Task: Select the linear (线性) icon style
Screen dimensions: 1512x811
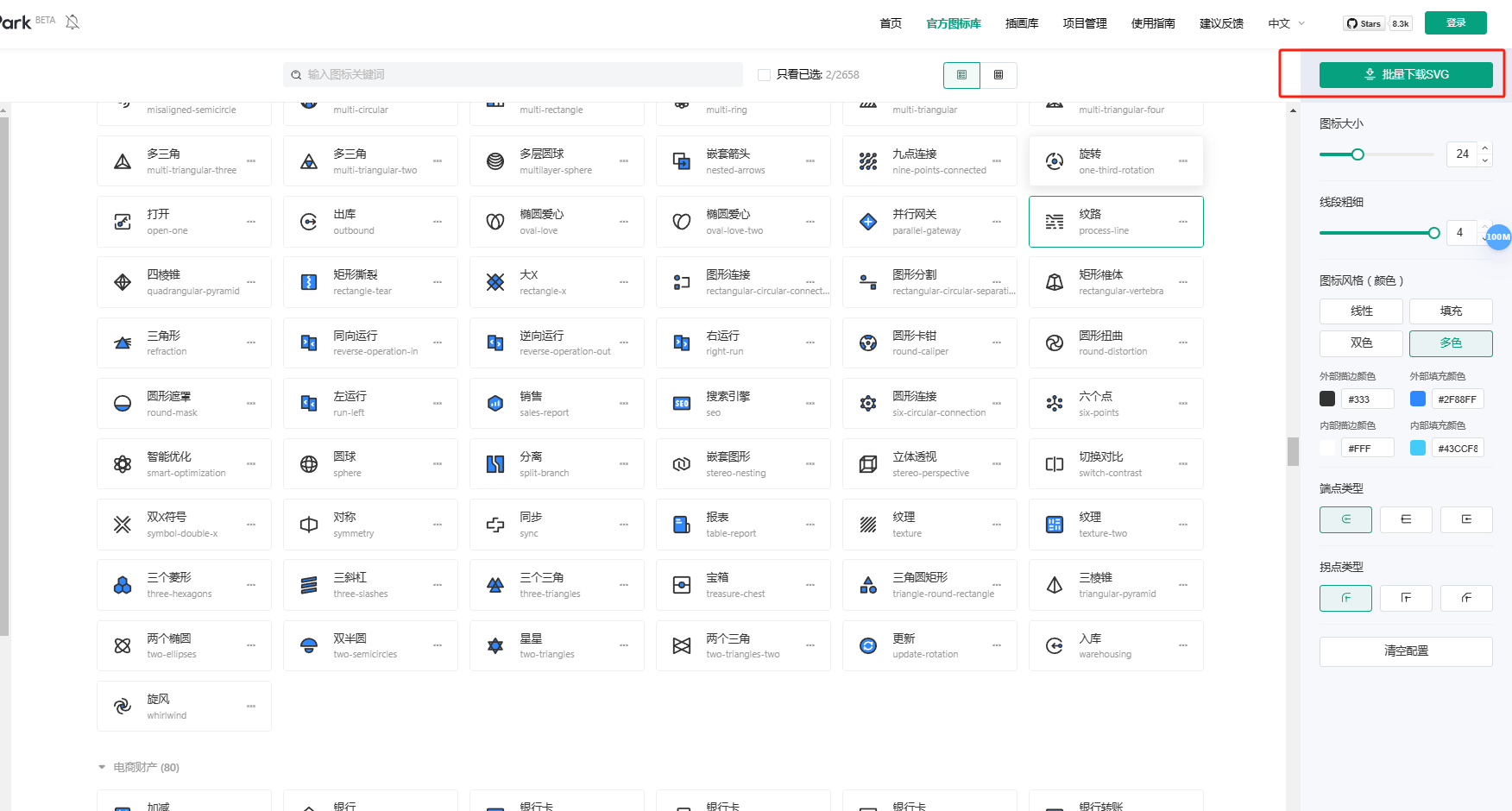Action: pos(1361,311)
